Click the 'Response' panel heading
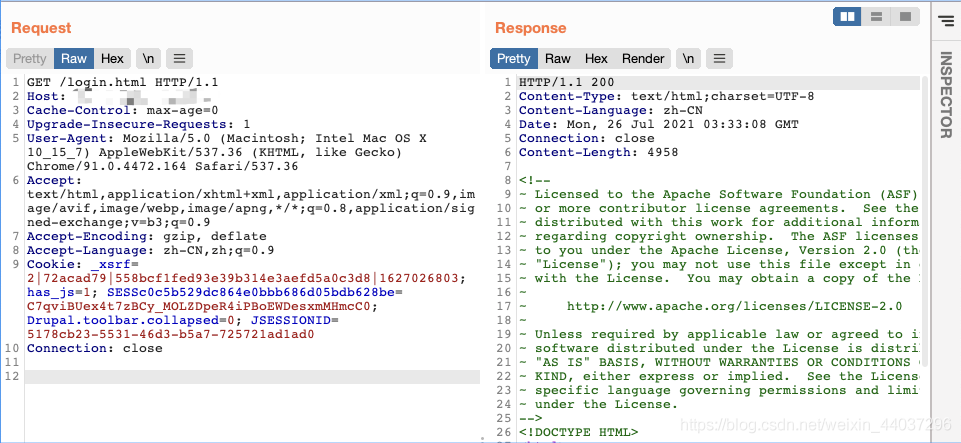The height and width of the screenshot is (443, 961). coord(531,28)
